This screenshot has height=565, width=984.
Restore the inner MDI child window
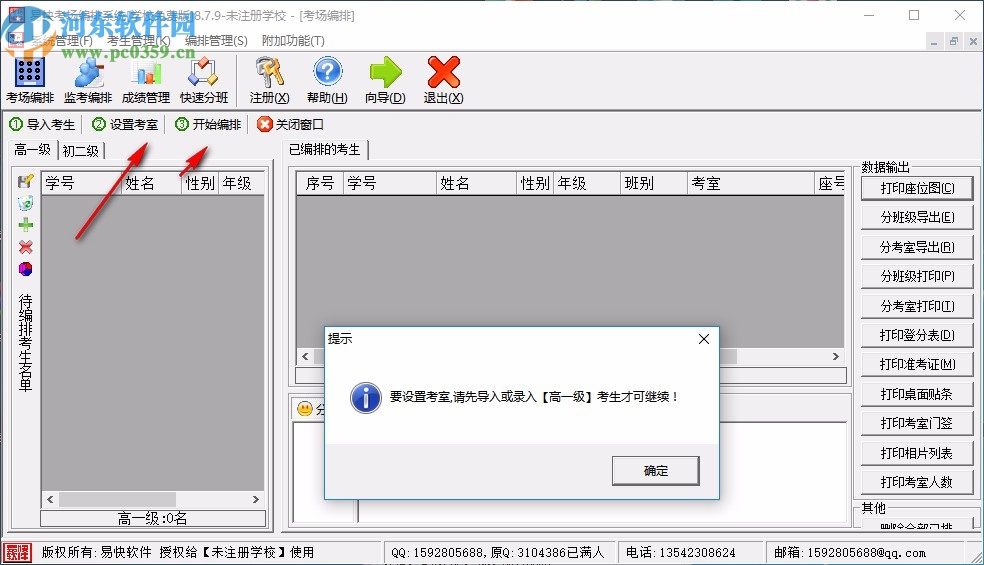pyautogui.click(x=953, y=41)
